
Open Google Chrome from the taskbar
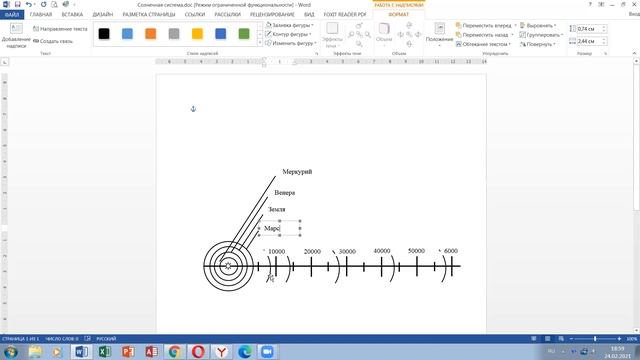click(x=175, y=352)
